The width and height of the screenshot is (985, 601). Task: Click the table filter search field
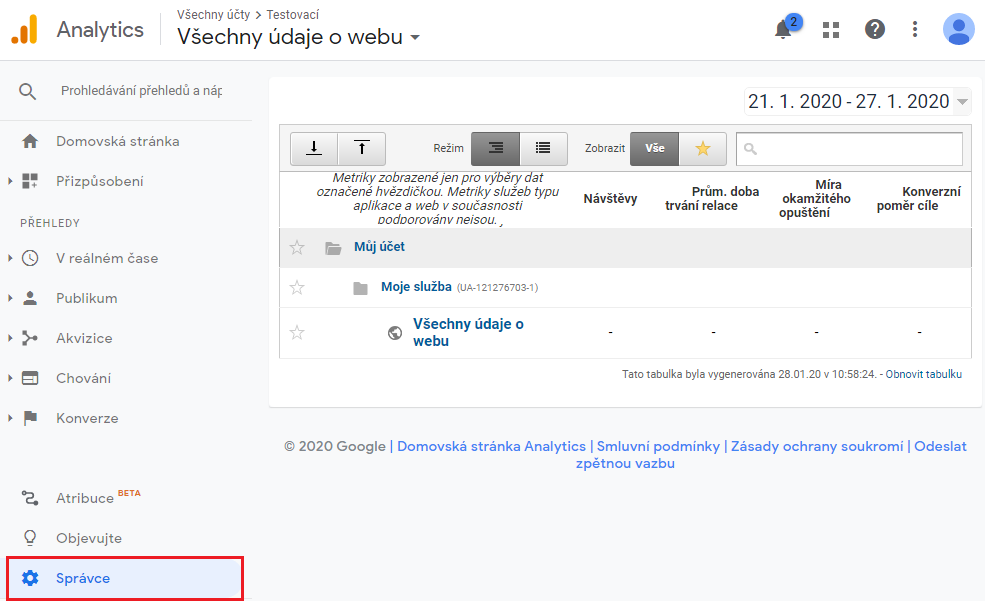849,149
